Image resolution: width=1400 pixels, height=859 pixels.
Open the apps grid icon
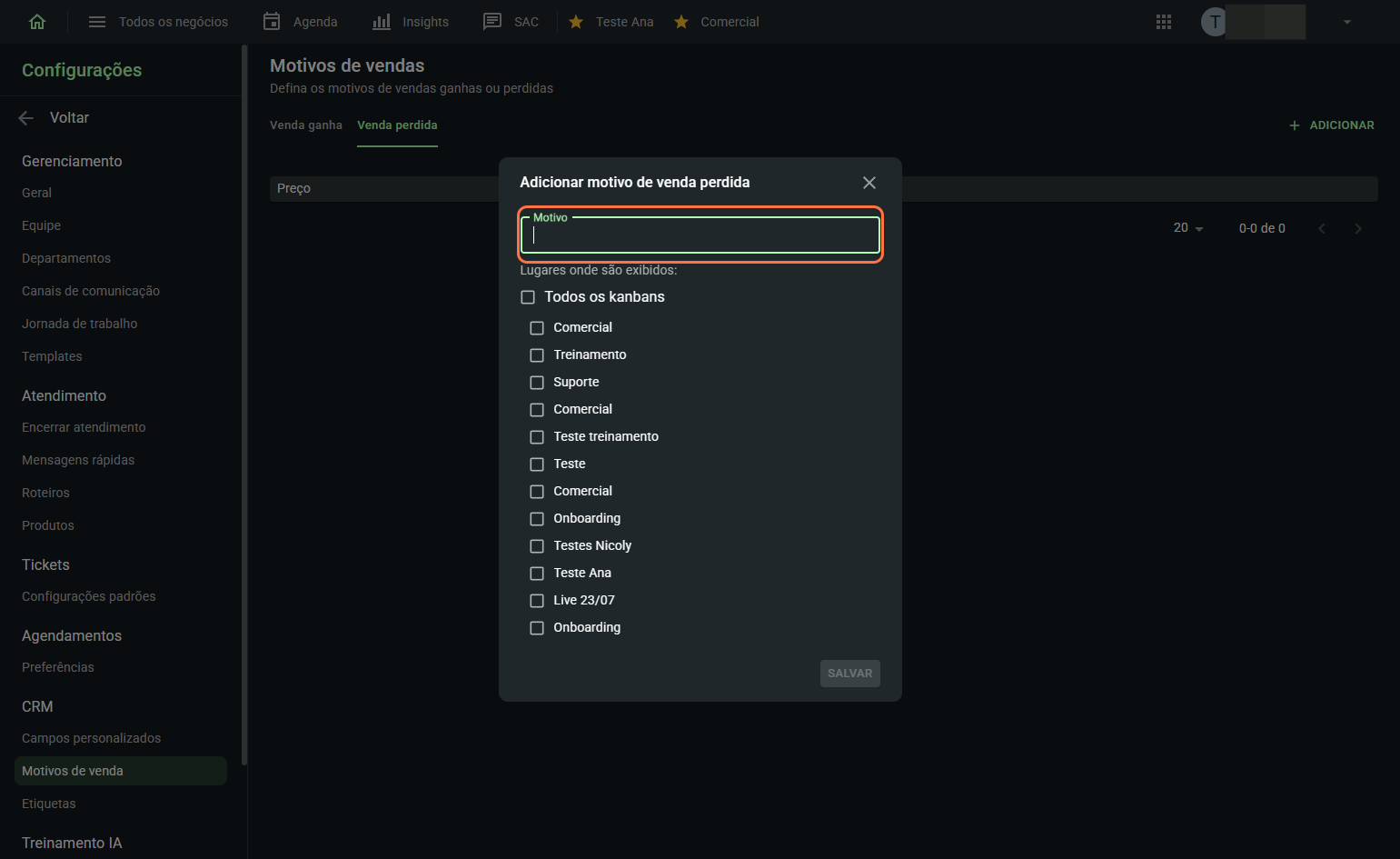point(1164,22)
